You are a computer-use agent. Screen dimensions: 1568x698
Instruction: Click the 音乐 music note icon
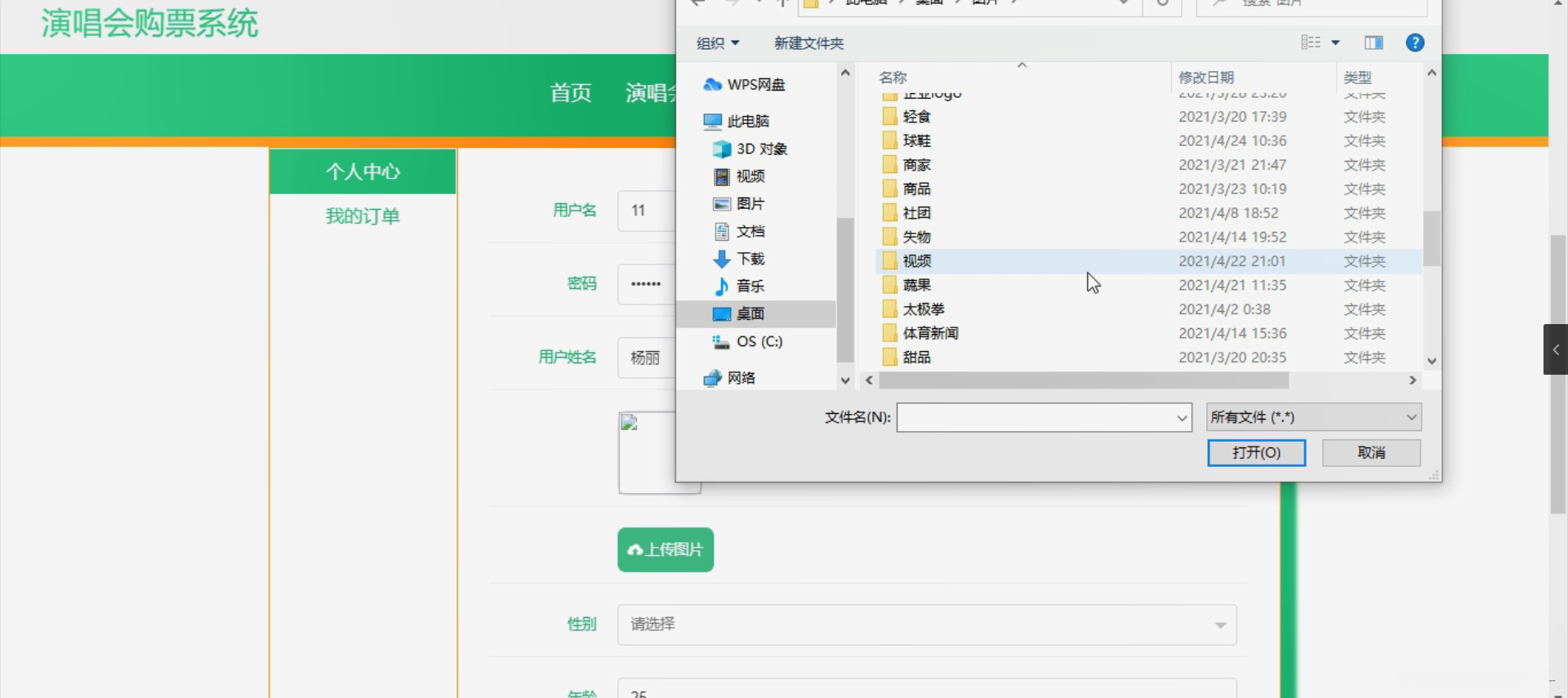click(x=722, y=286)
